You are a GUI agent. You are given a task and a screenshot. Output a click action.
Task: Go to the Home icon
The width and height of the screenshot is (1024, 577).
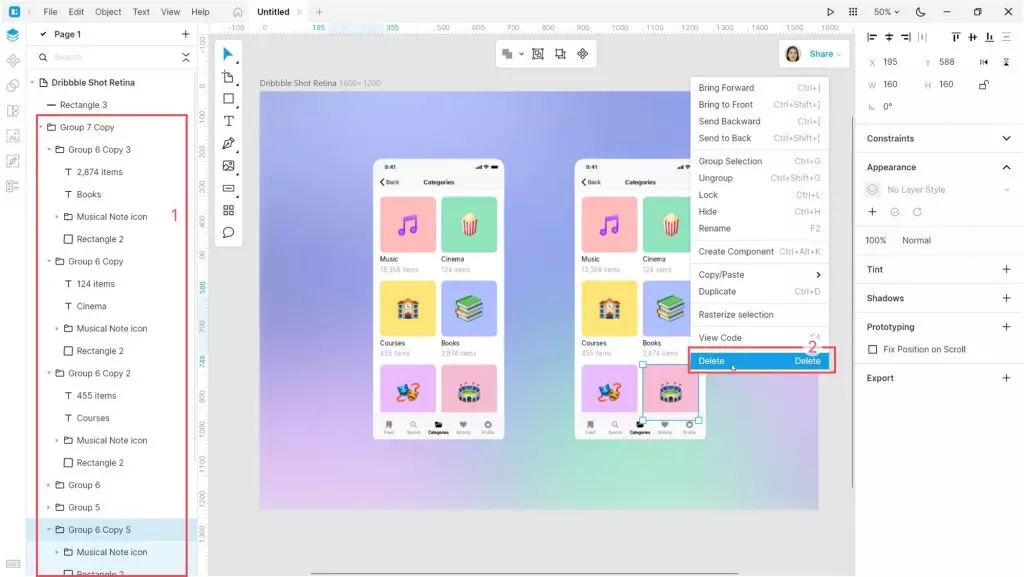238,12
